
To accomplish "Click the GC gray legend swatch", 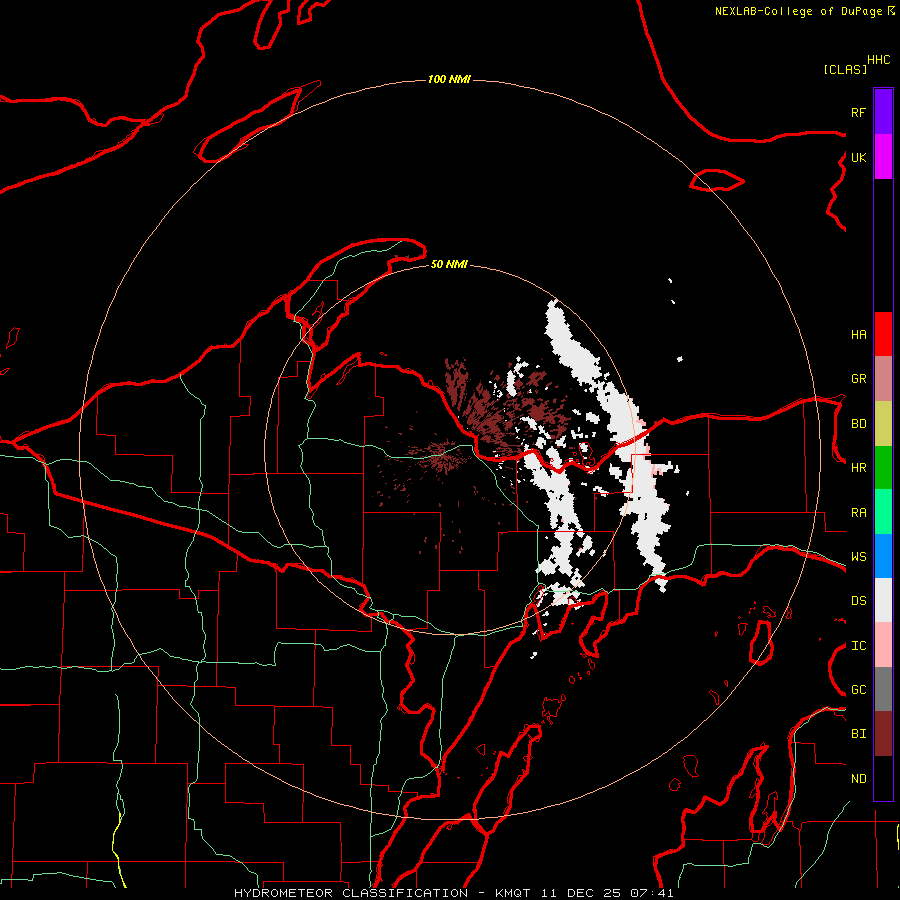I will point(883,689).
